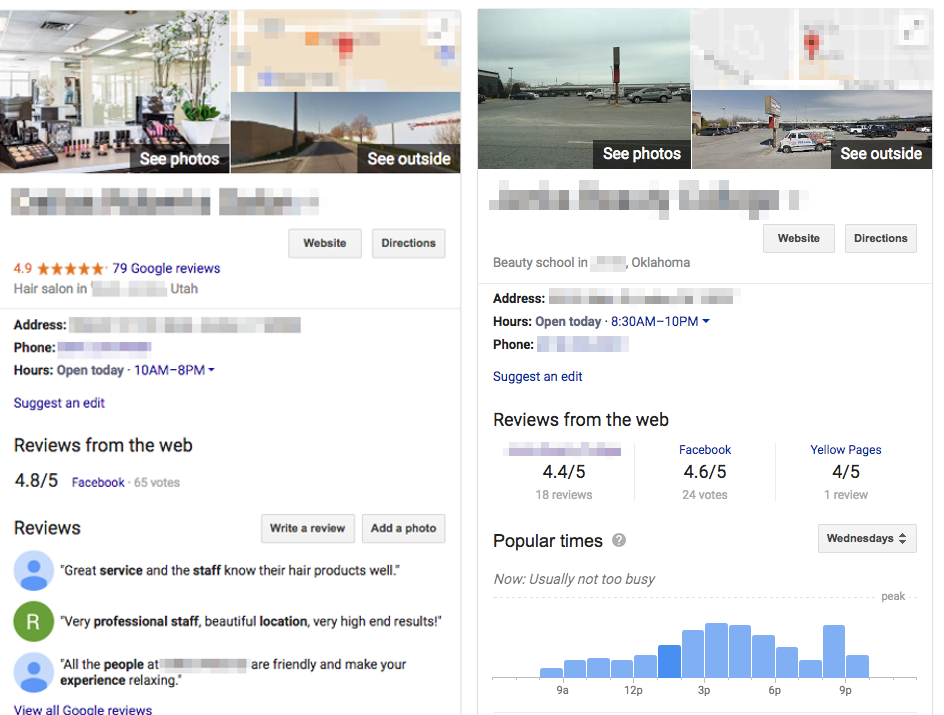Click the green R reviewer avatar
Image resolution: width=944 pixels, height=715 pixels.
(x=34, y=621)
